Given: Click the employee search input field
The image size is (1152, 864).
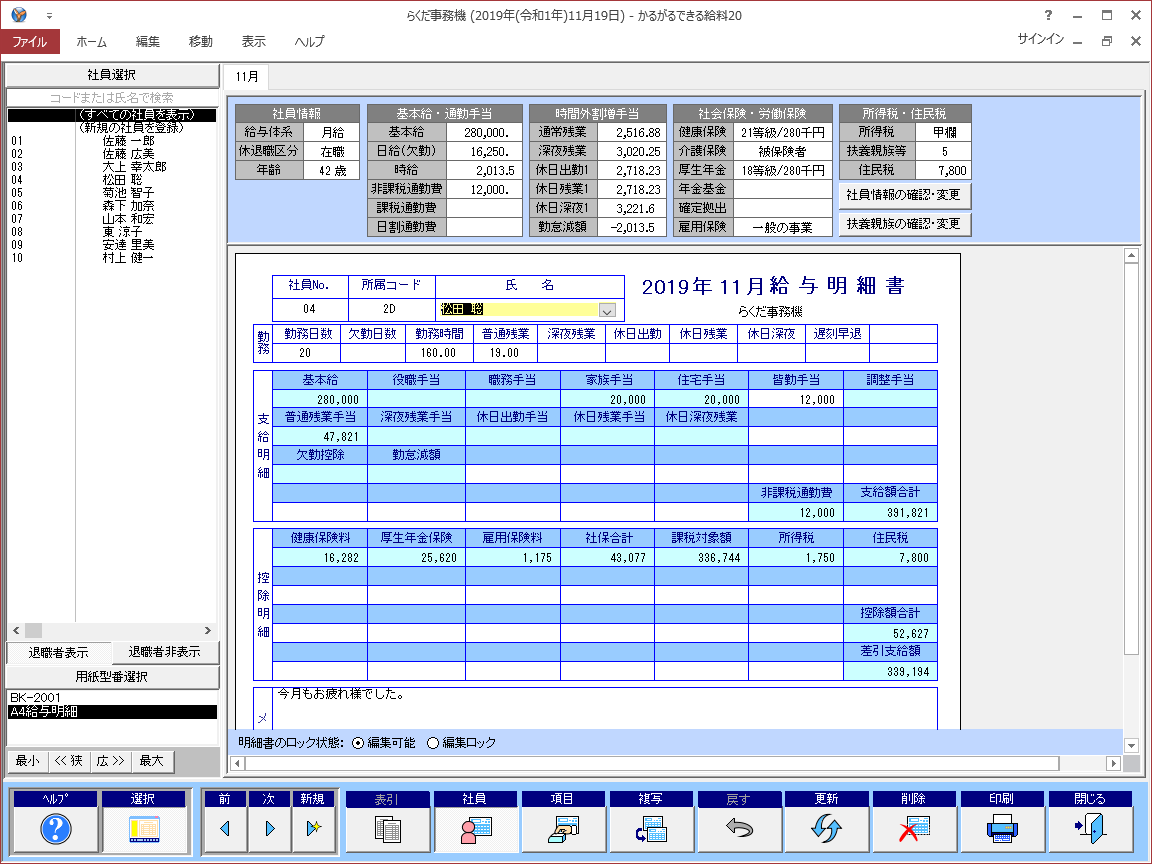Looking at the screenshot, I should coord(112,98).
